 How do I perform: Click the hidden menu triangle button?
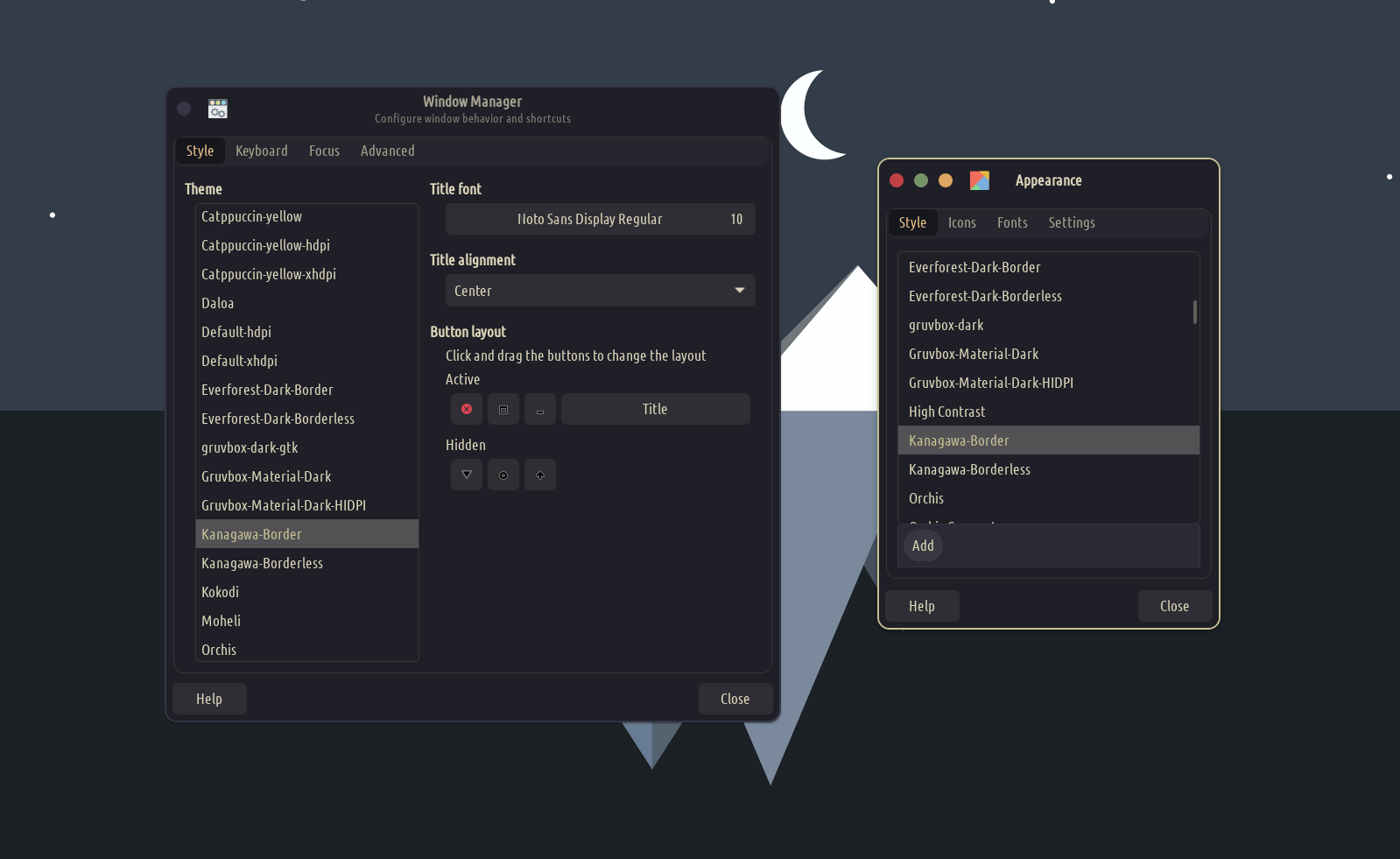(467, 475)
